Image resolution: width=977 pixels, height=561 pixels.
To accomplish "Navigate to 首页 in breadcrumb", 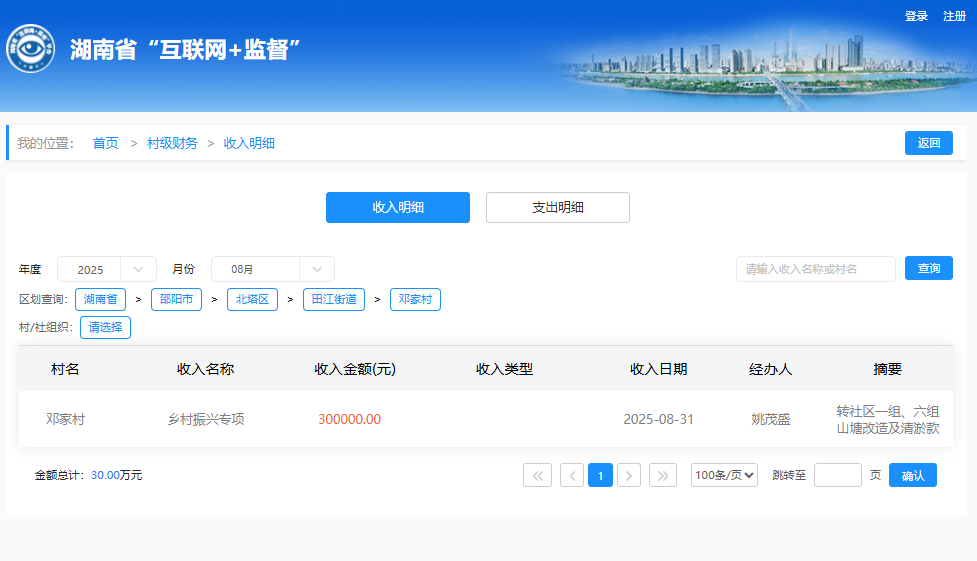I will (105, 143).
